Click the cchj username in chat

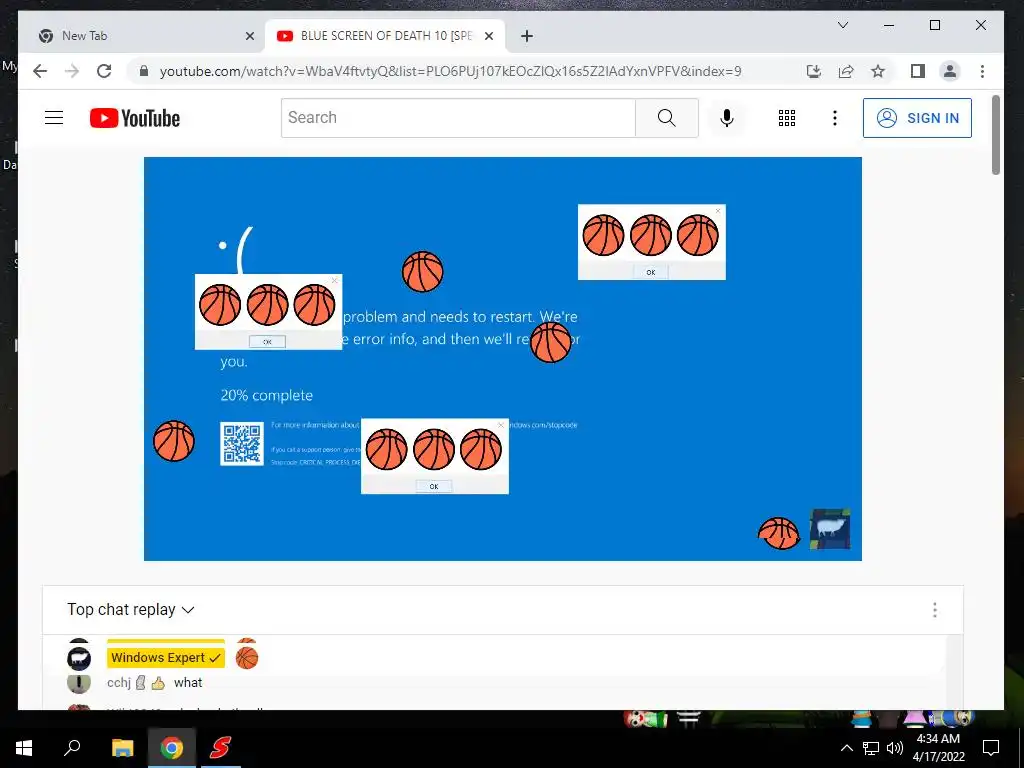coord(119,682)
